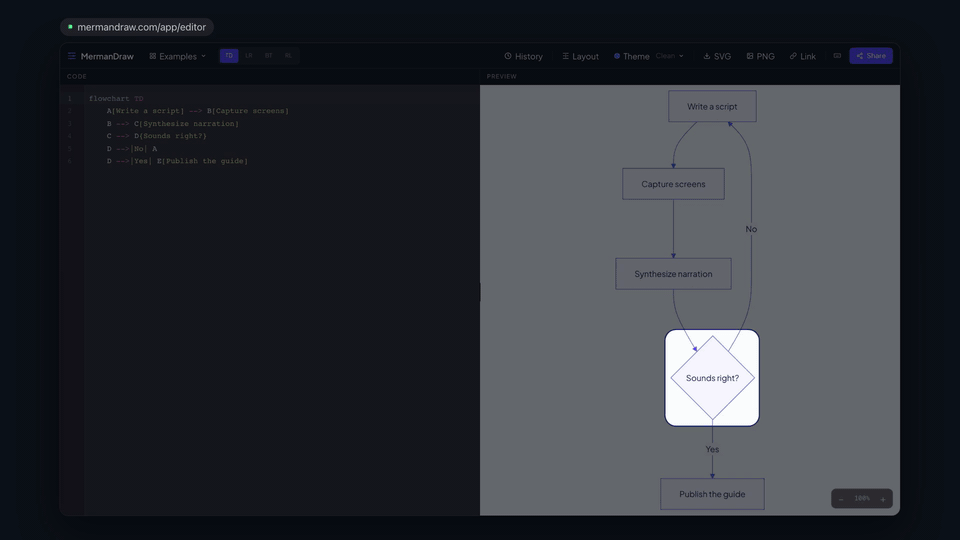This screenshot has height=540, width=960.
Task: Click the Examples grid icon
Action: 152,56
